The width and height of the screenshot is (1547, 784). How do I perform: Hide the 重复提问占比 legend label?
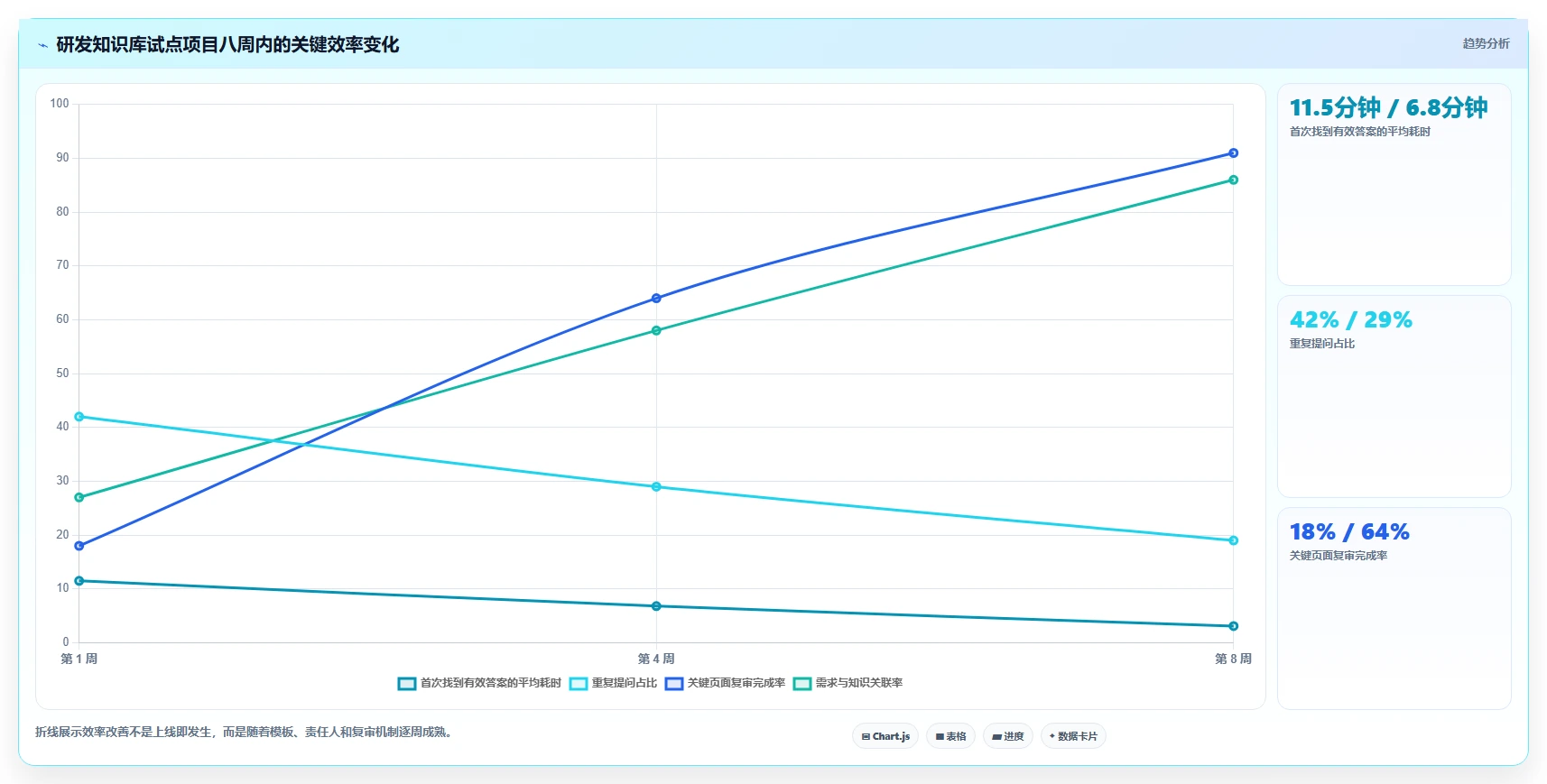(x=625, y=683)
